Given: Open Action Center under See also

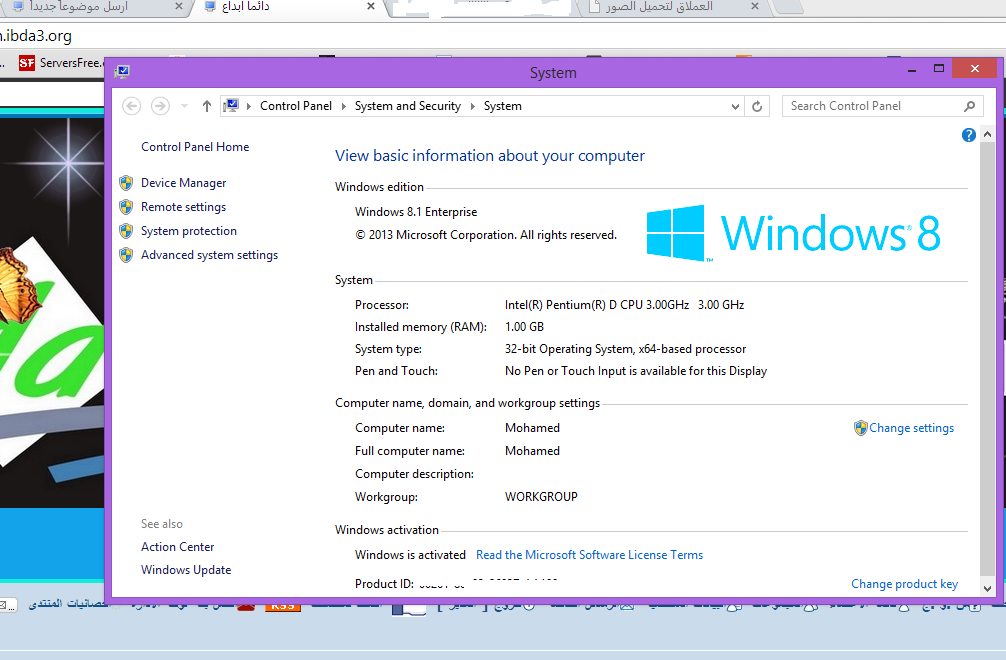Looking at the screenshot, I should pyautogui.click(x=178, y=547).
